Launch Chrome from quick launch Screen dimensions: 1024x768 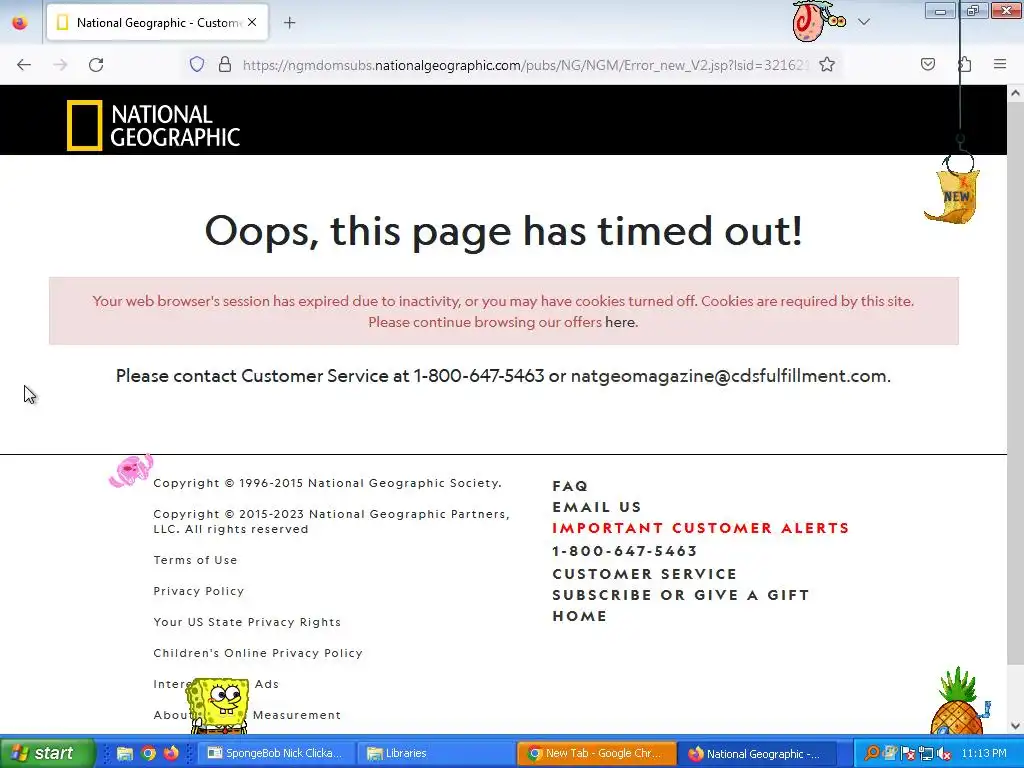coord(148,753)
